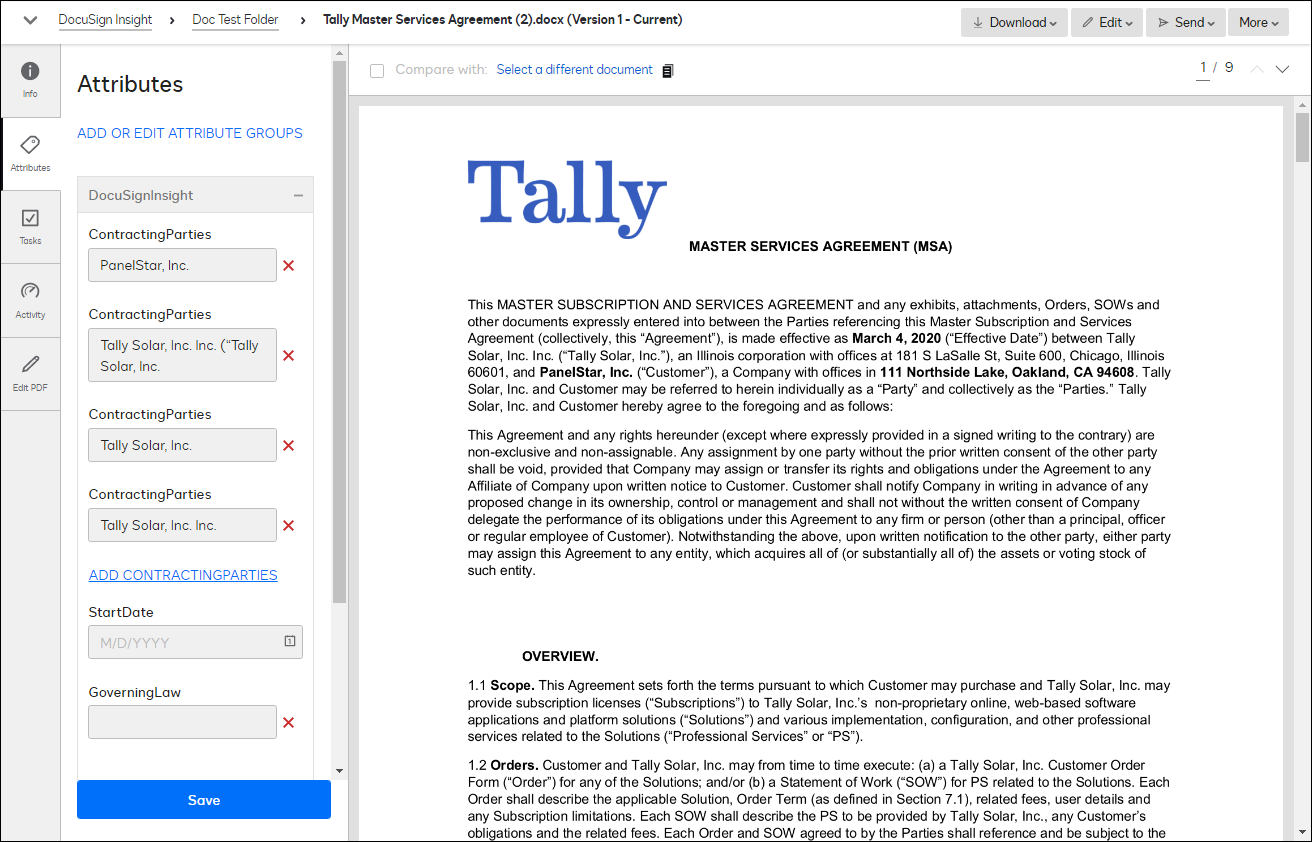Click ADD CONTRACTINGPARTIES link

[183, 575]
